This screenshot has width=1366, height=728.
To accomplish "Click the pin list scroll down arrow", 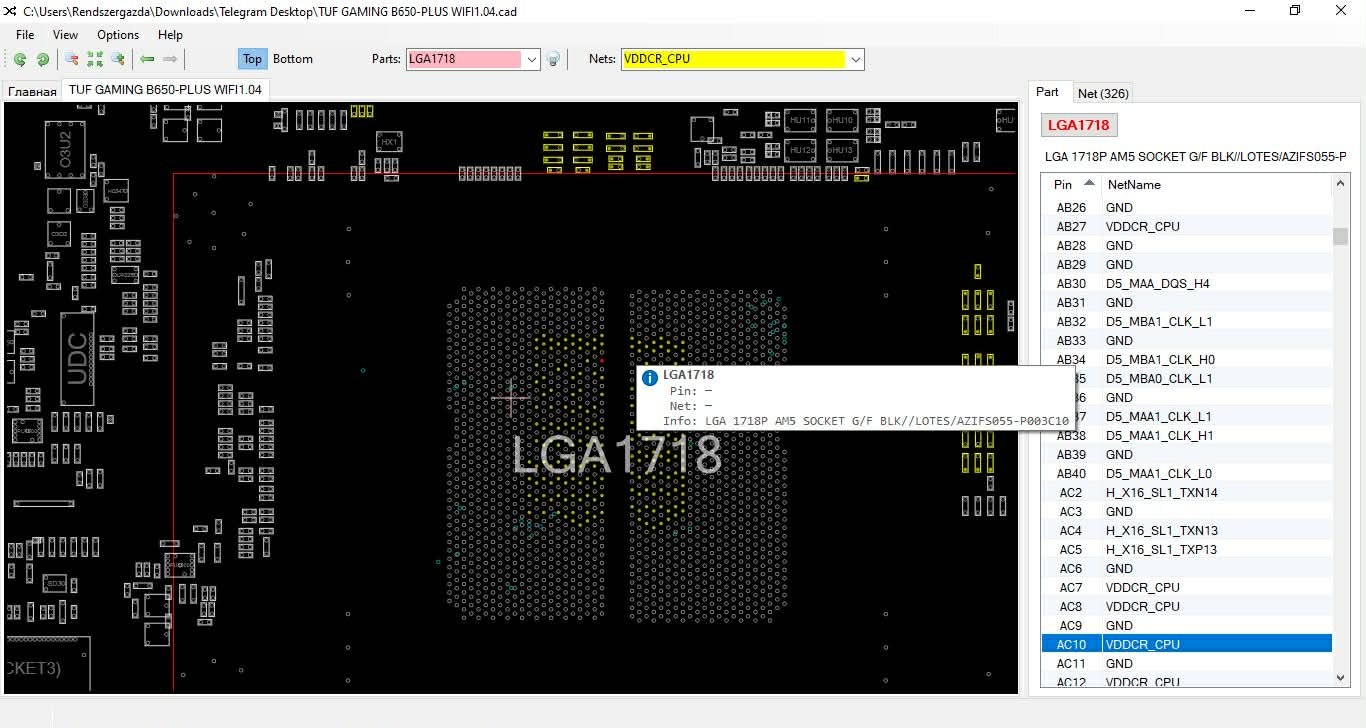I will [1341, 678].
